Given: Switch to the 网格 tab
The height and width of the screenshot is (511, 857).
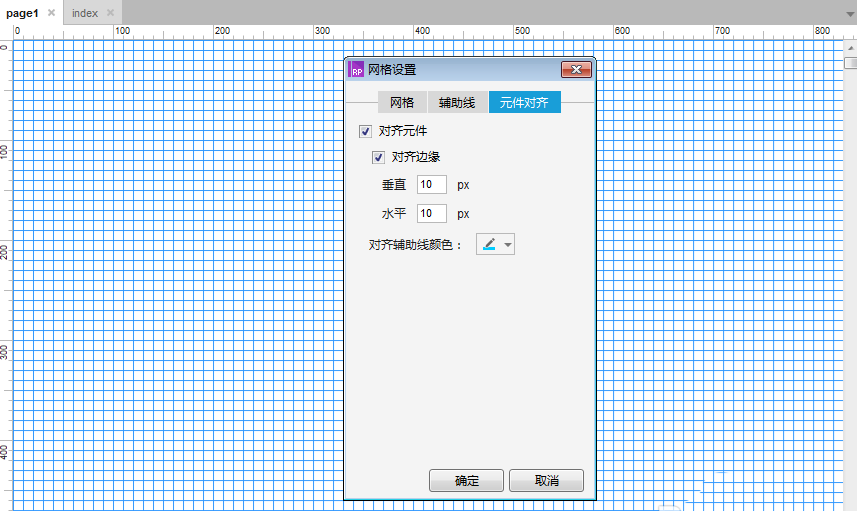Looking at the screenshot, I should tap(402, 102).
